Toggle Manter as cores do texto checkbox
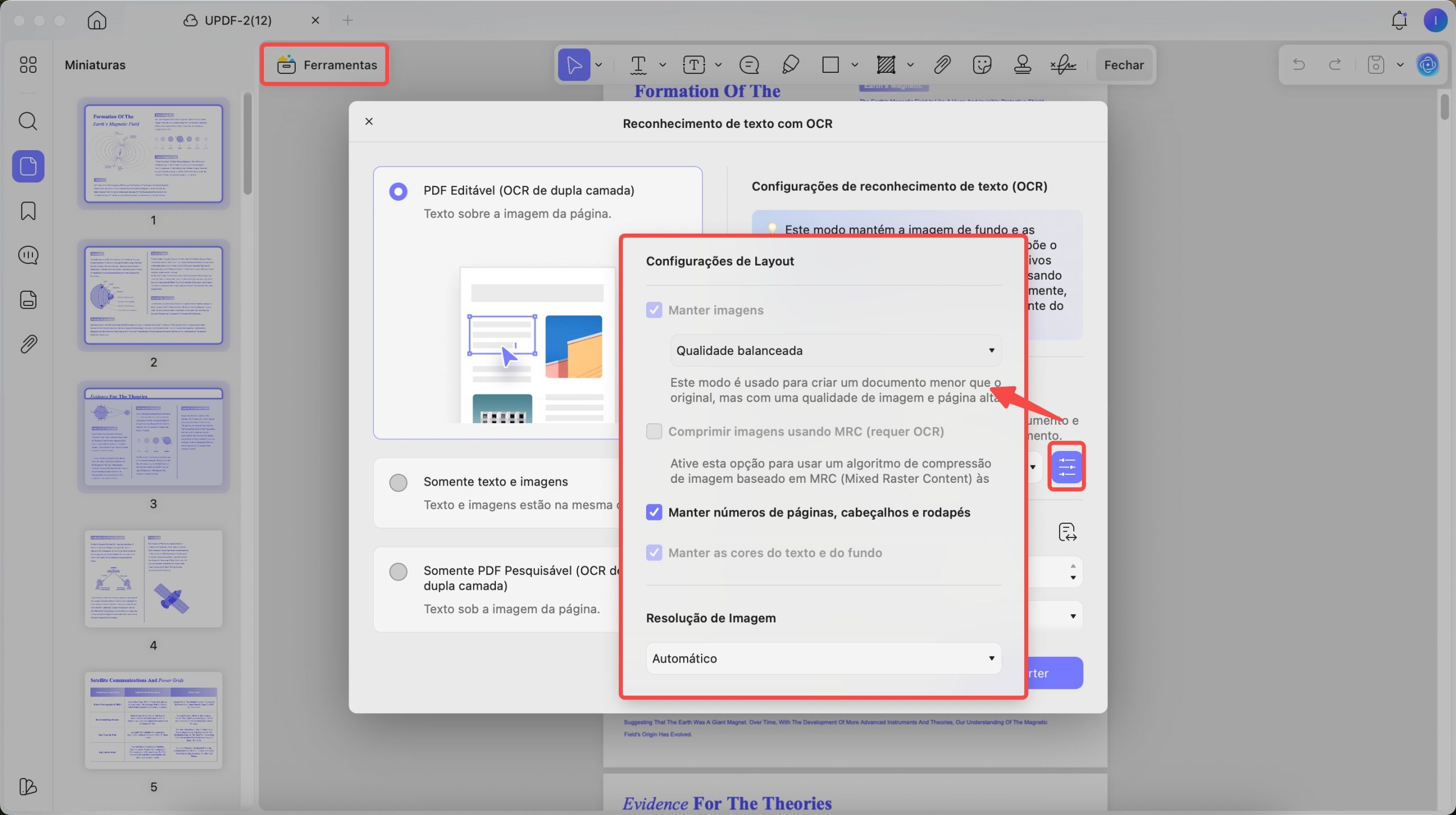 pos(654,552)
